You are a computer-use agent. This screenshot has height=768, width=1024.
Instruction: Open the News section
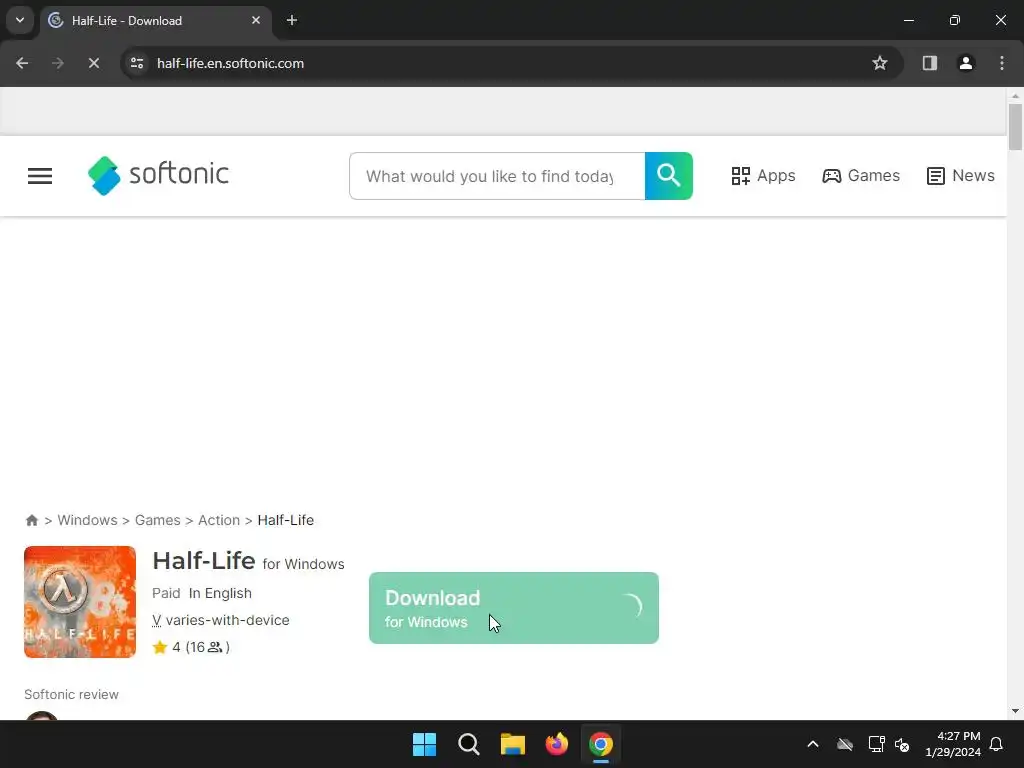960,176
